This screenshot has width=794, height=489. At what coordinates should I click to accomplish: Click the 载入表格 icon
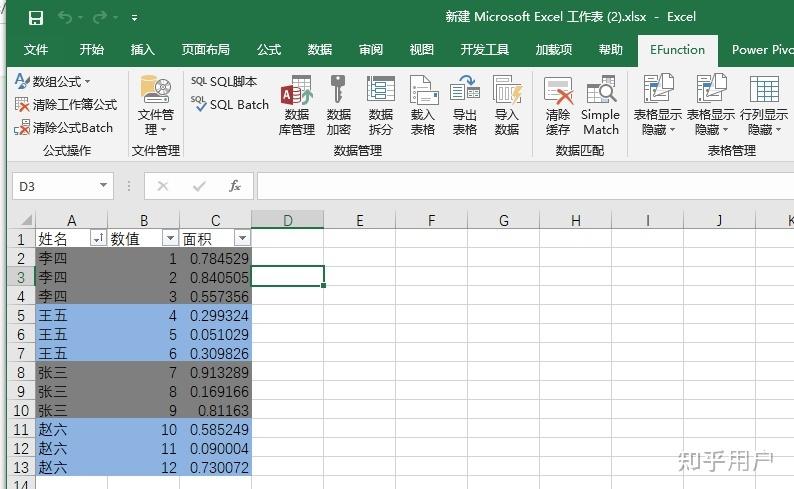point(423,90)
